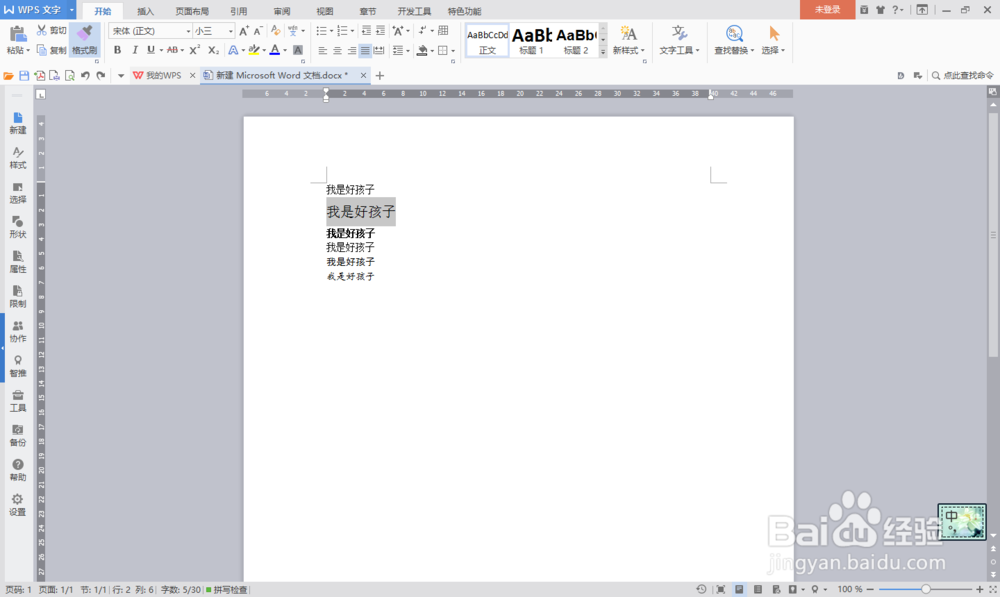Open the font size 小三 dropdown
The image size is (1000, 597).
[230, 31]
